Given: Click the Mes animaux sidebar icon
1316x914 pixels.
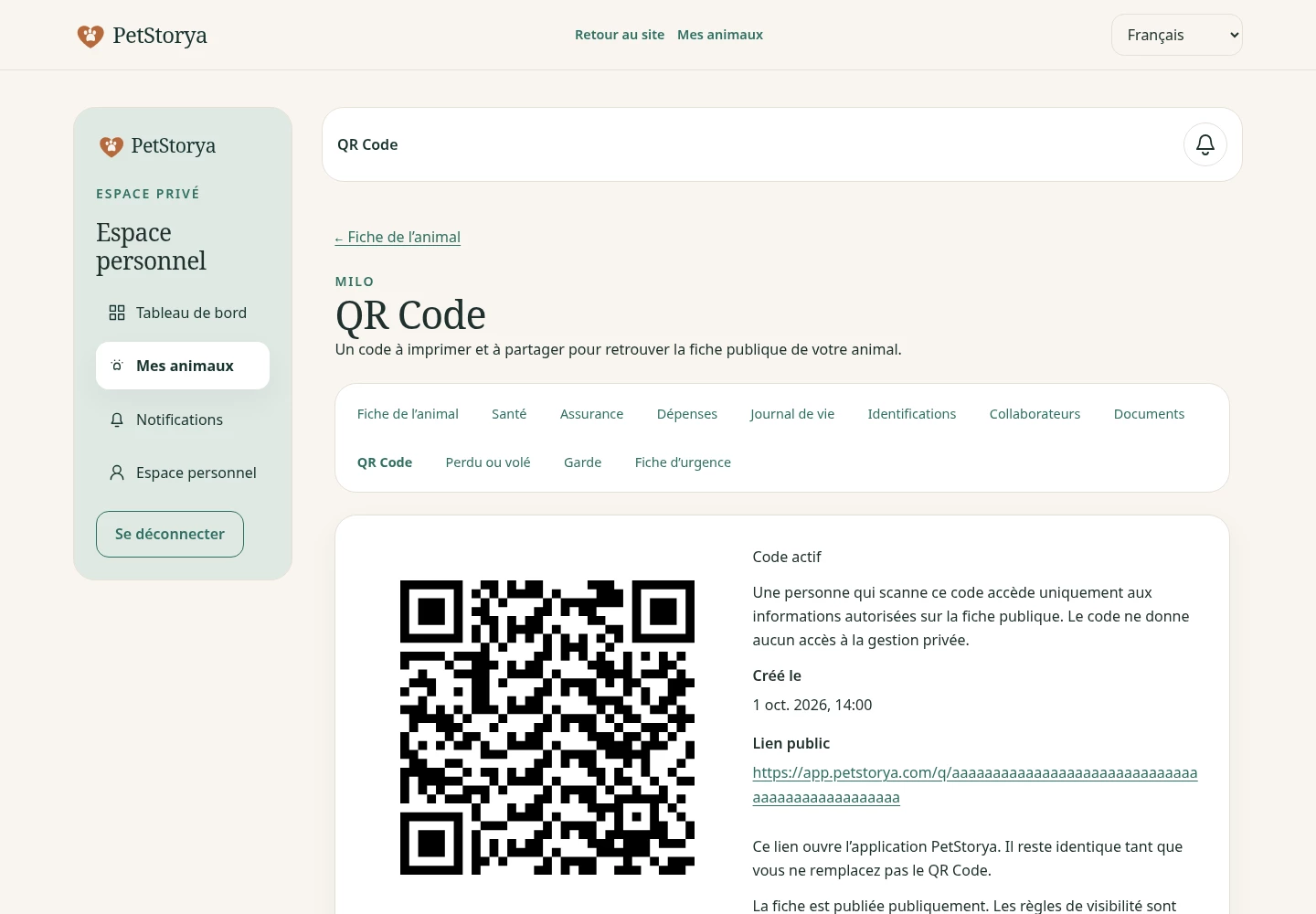Looking at the screenshot, I should click(117, 366).
